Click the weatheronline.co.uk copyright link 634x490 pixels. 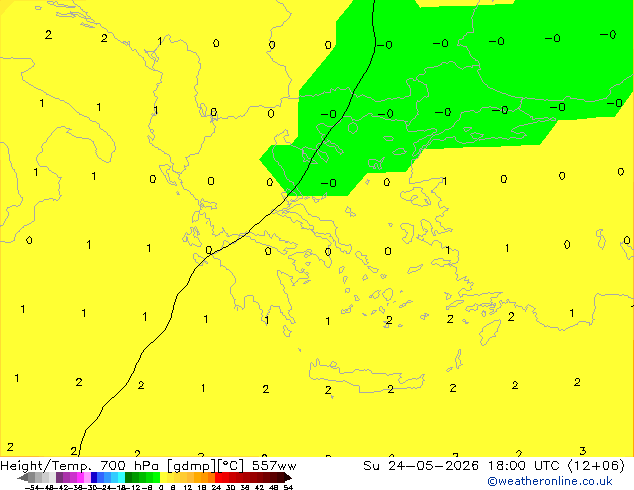coord(550,481)
